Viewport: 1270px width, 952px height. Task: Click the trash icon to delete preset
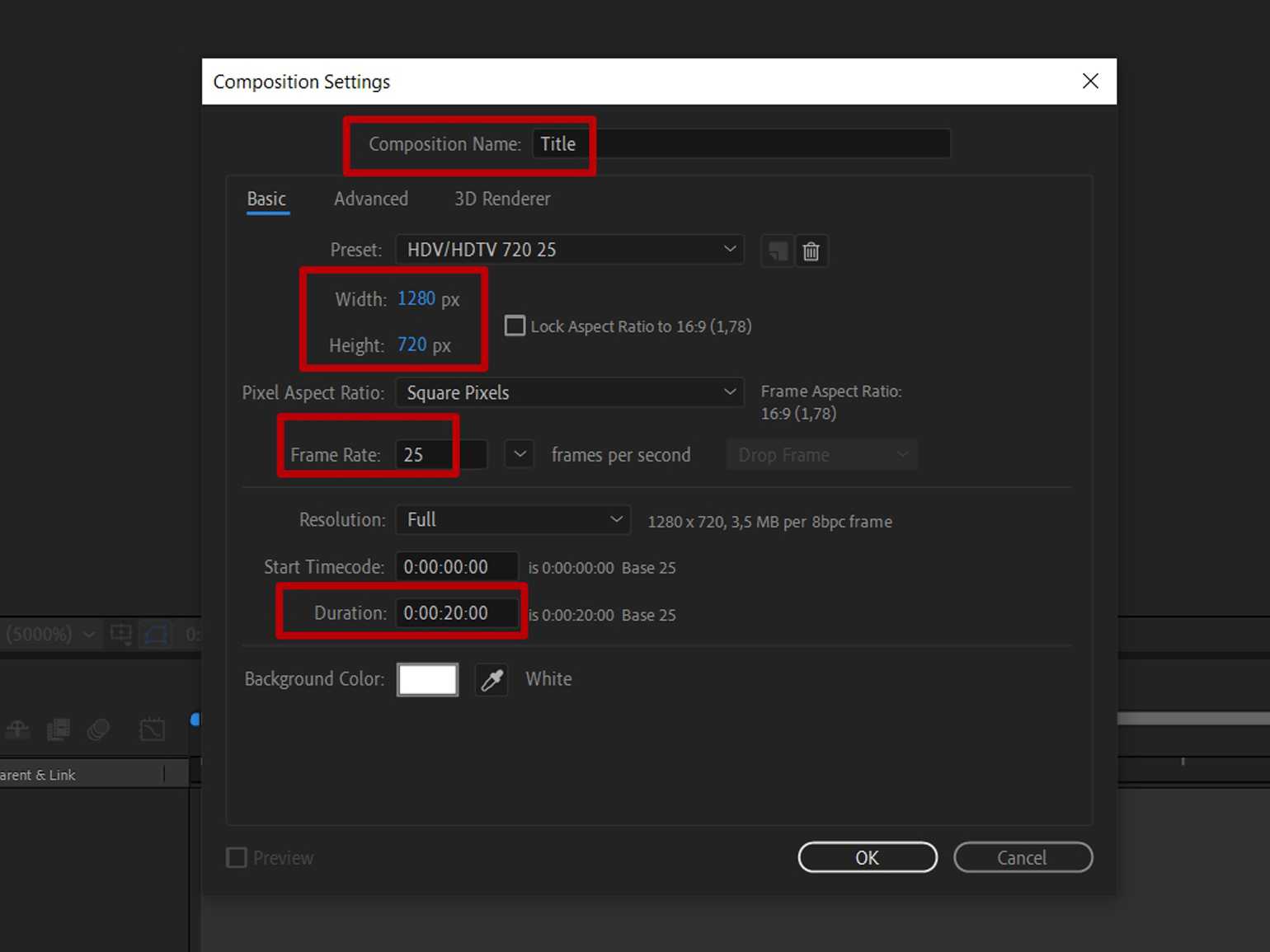[x=811, y=251]
